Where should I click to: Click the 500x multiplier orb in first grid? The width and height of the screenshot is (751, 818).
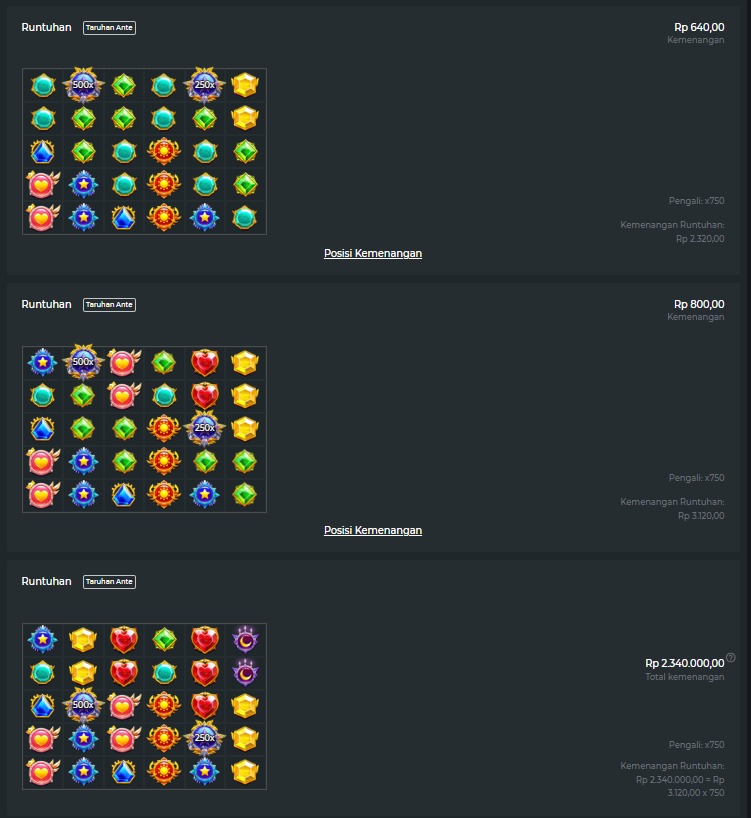pyautogui.click(x=83, y=85)
